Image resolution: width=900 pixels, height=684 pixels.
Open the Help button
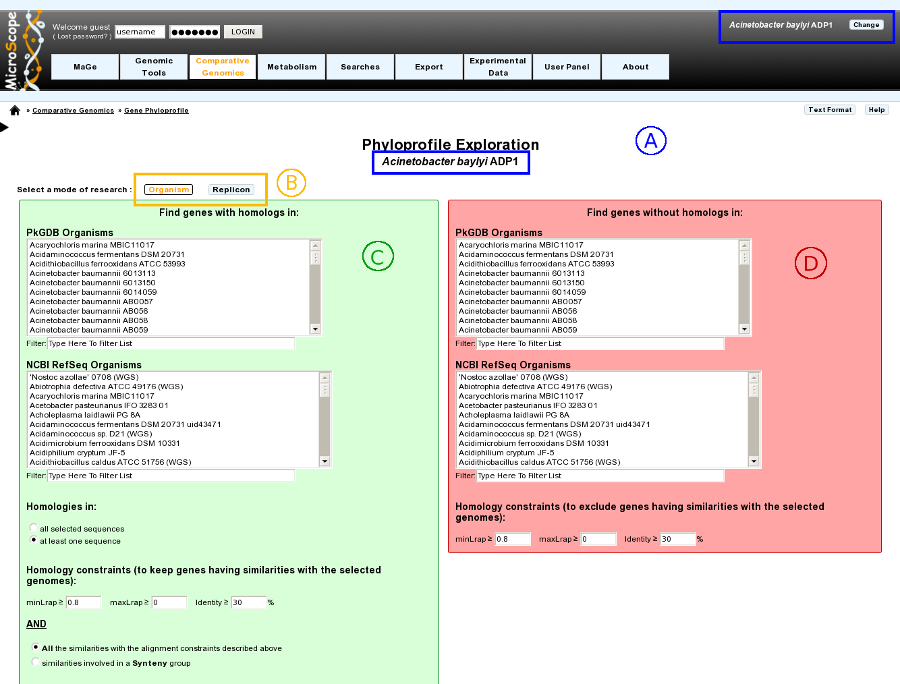(x=876, y=110)
